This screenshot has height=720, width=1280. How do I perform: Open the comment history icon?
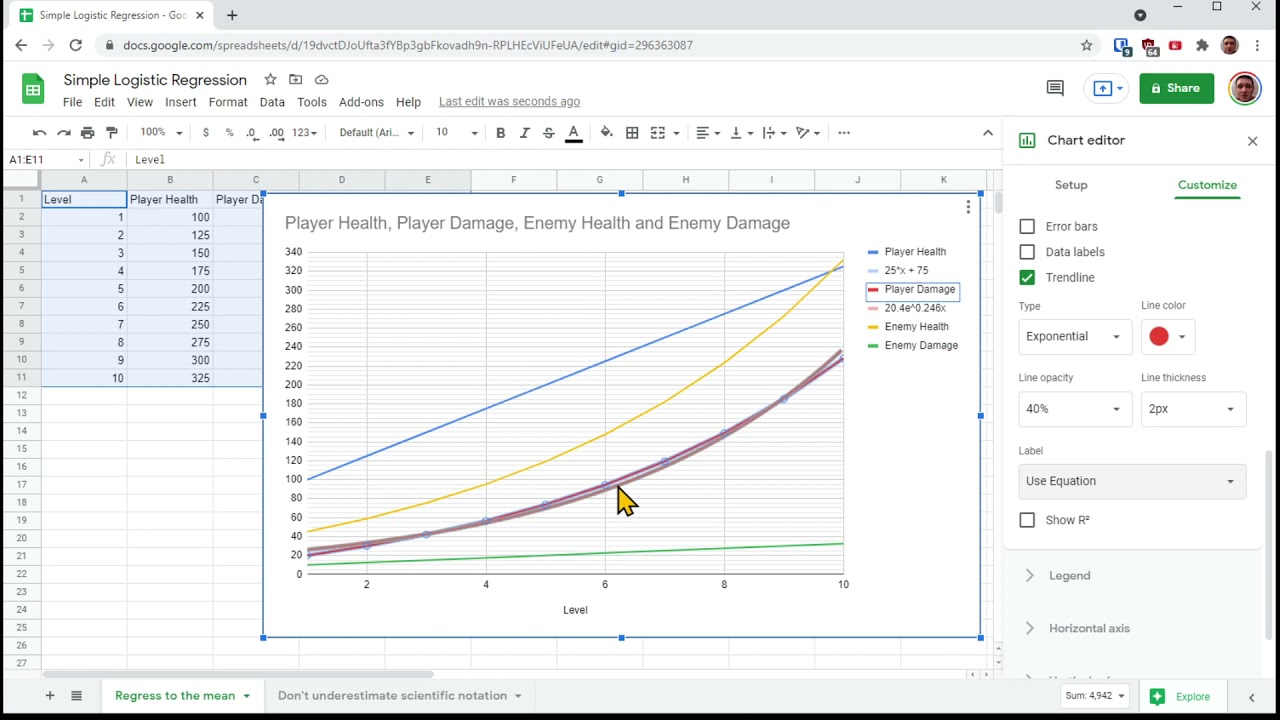(x=1055, y=88)
